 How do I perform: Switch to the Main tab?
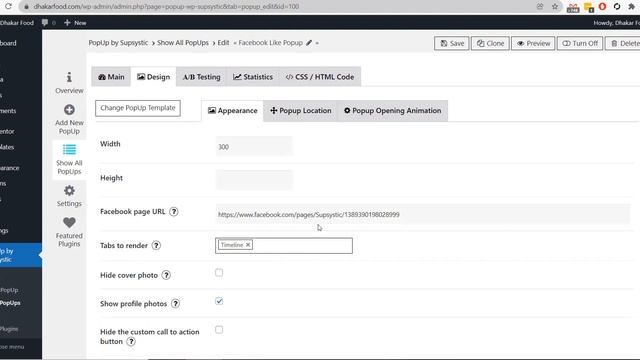tap(111, 77)
